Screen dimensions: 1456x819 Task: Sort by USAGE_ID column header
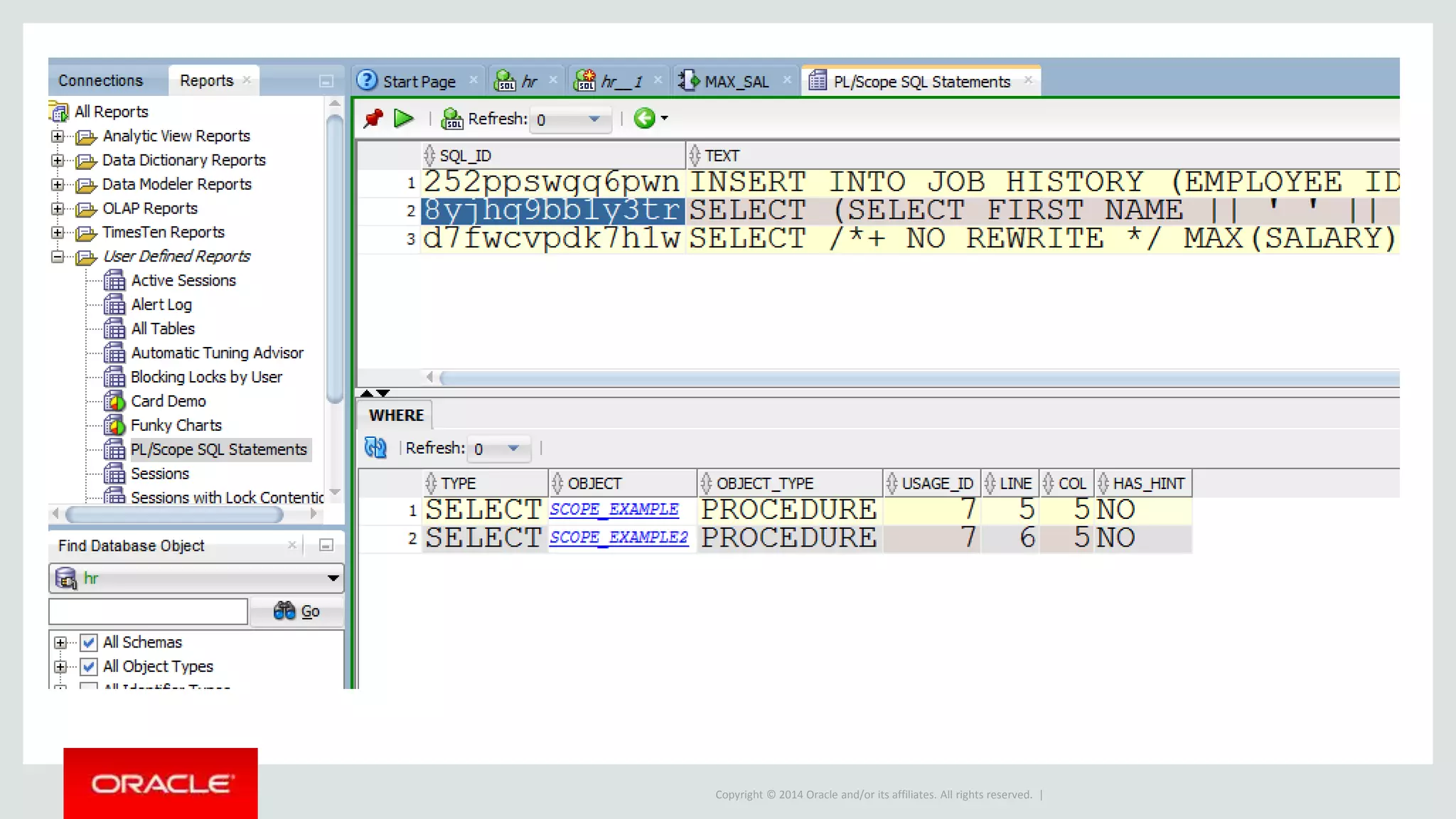point(931,483)
